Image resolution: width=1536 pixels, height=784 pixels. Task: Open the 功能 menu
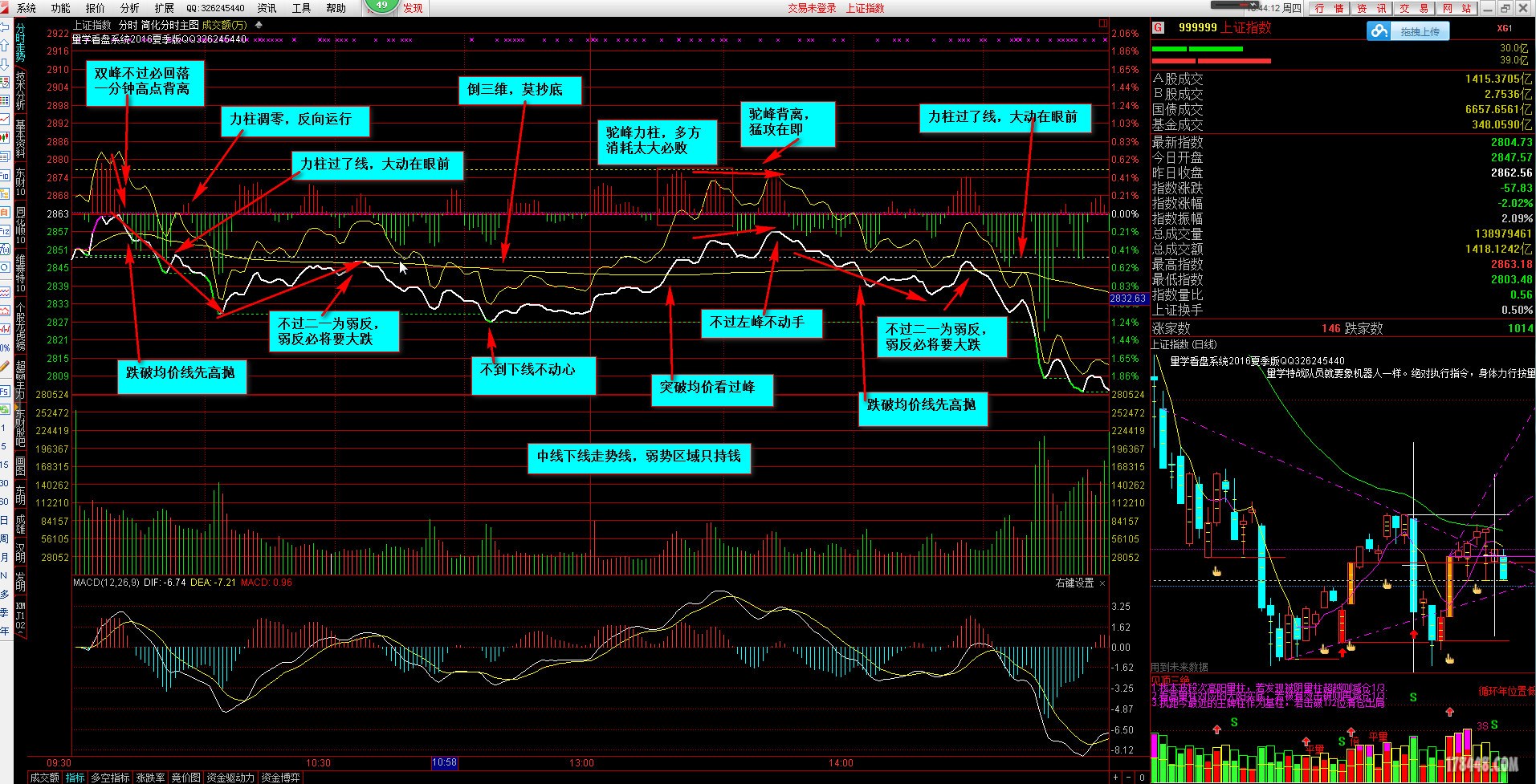[61, 8]
